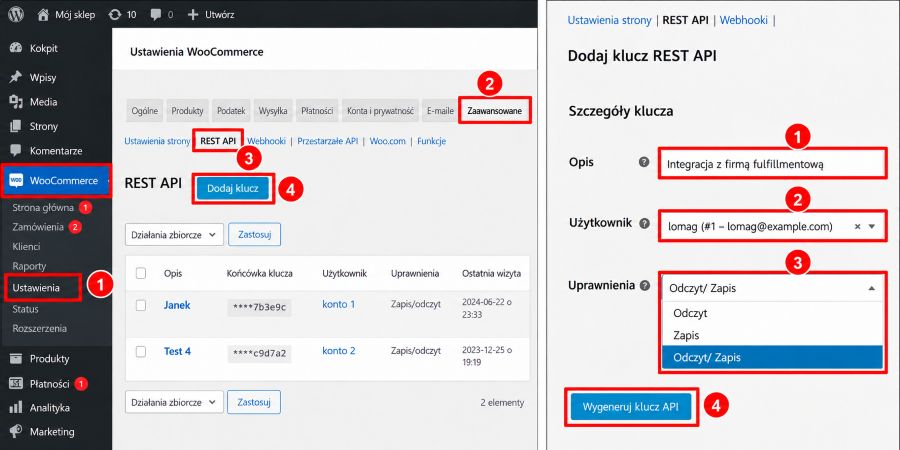Image resolution: width=900 pixels, height=450 pixels.
Task: Open the Przestarzałe API link
Action: pyautogui.click(x=328, y=141)
